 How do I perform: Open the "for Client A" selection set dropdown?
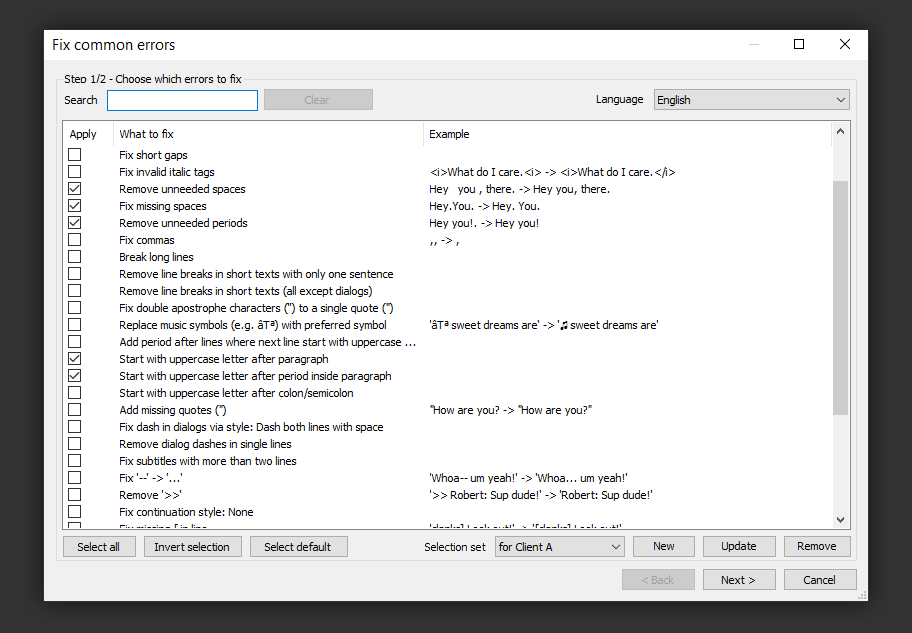559,546
